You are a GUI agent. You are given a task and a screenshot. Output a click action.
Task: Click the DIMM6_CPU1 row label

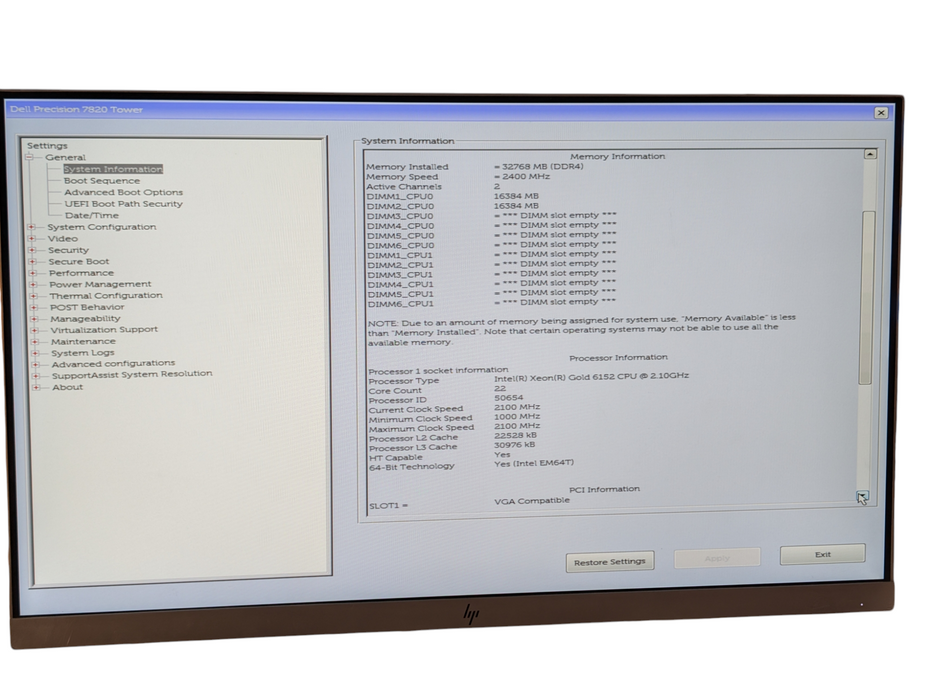tap(401, 304)
